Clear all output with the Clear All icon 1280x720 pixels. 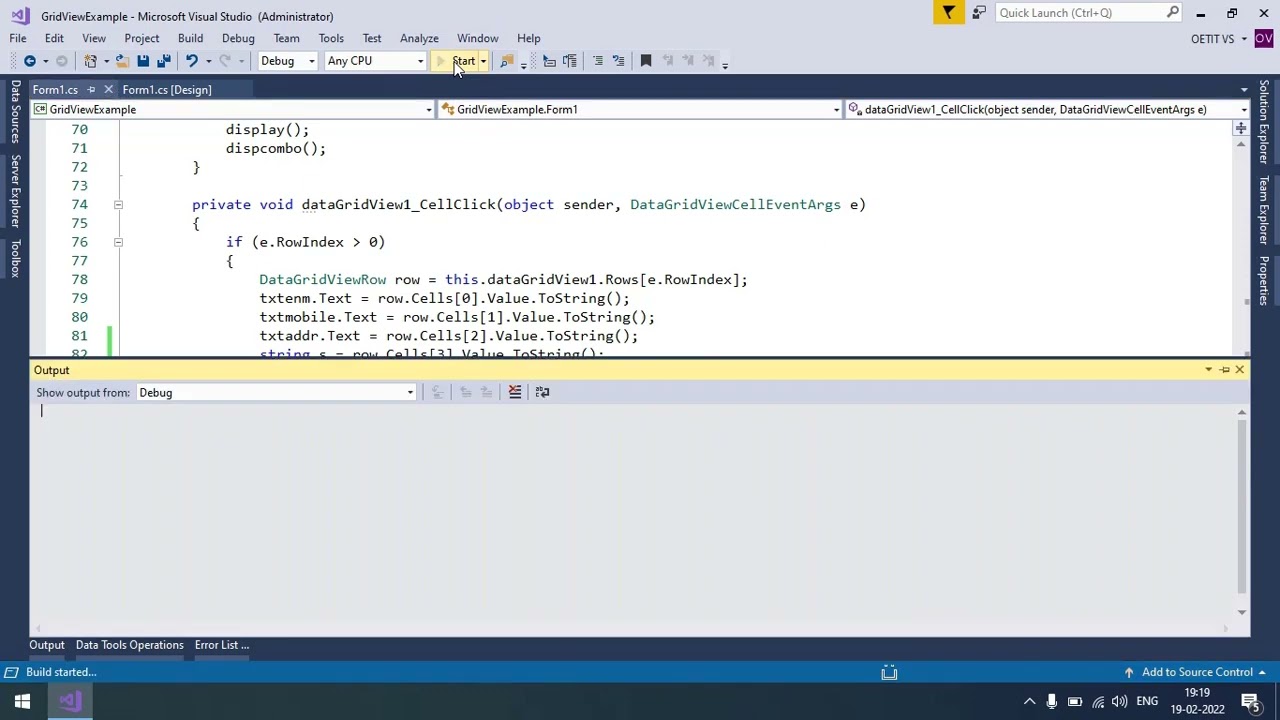[x=515, y=392]
